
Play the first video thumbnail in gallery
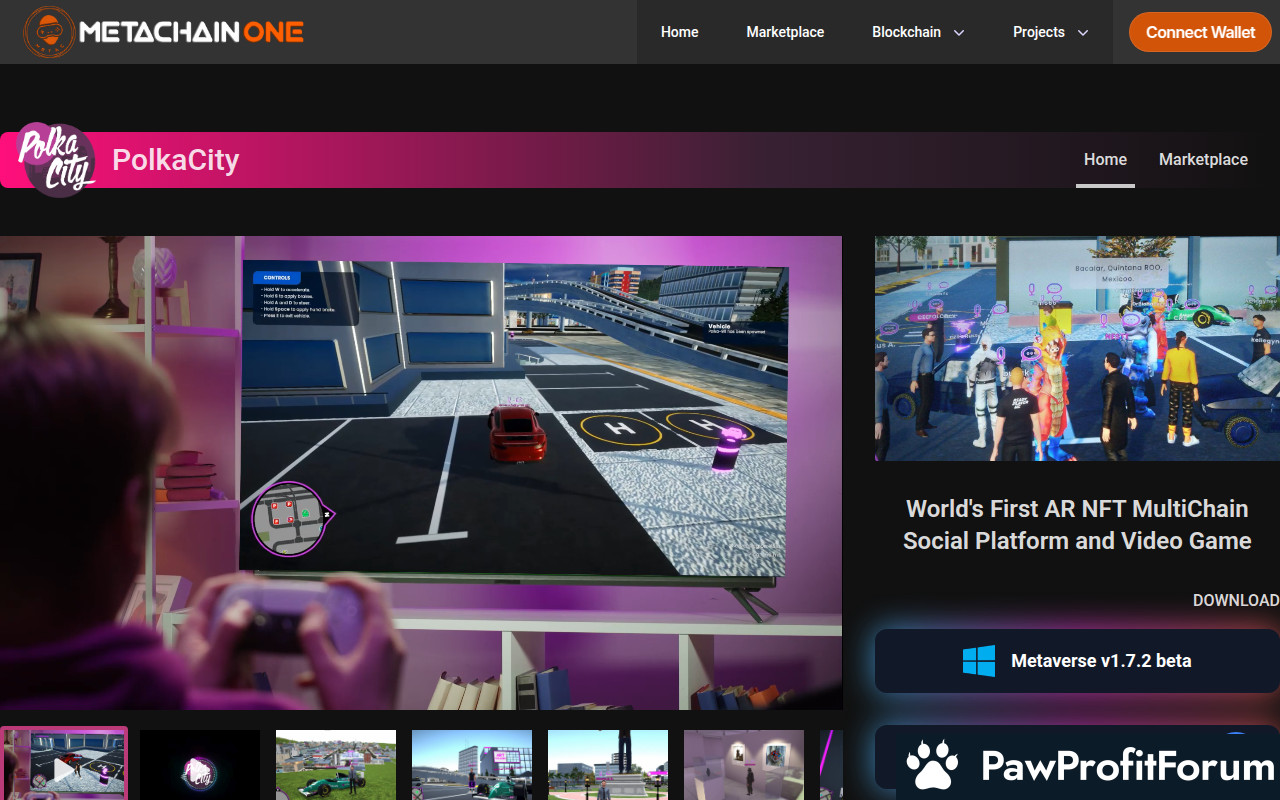point(64,765)
